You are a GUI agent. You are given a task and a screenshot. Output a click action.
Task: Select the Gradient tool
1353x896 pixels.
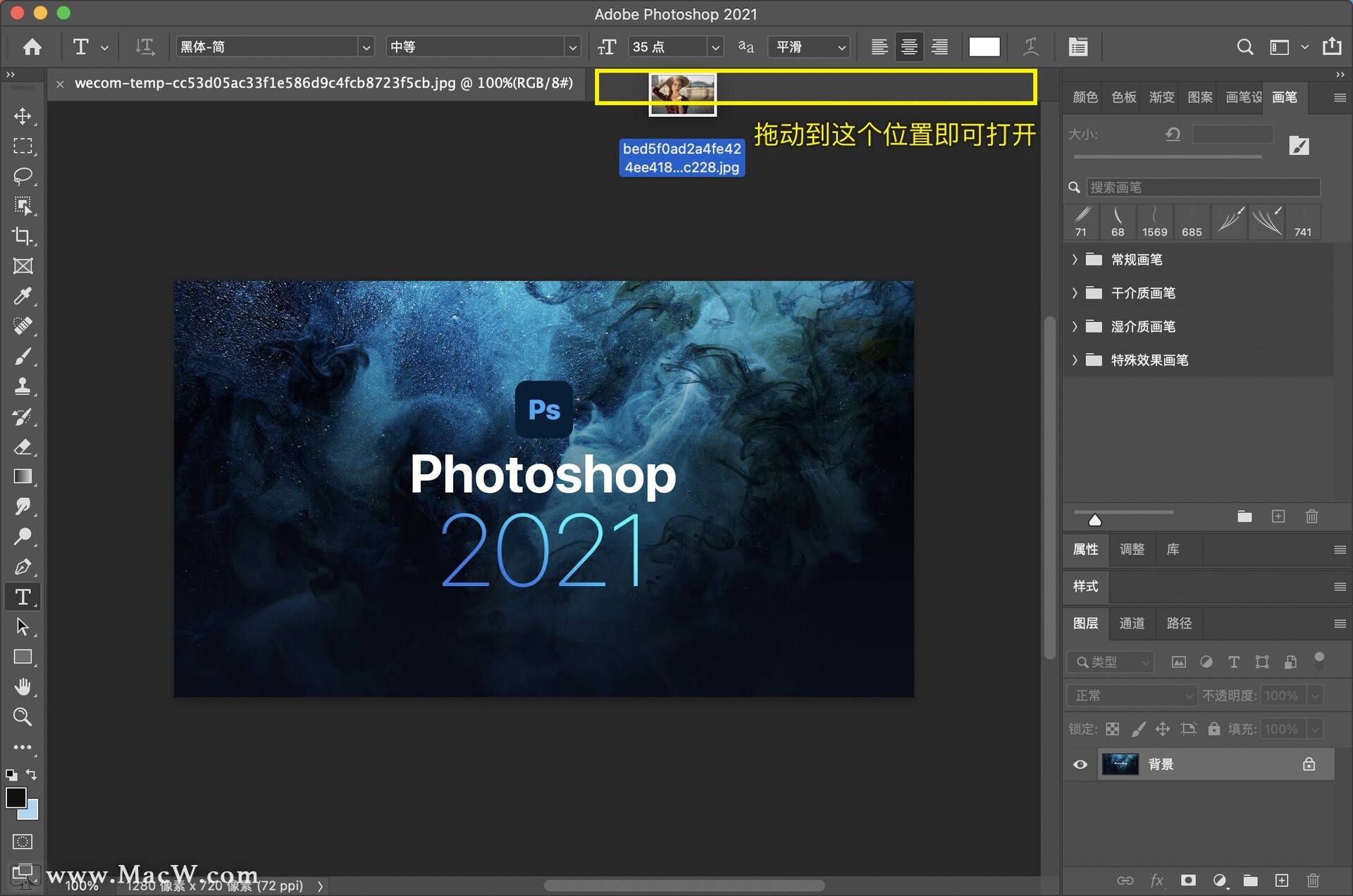(23, 476)
